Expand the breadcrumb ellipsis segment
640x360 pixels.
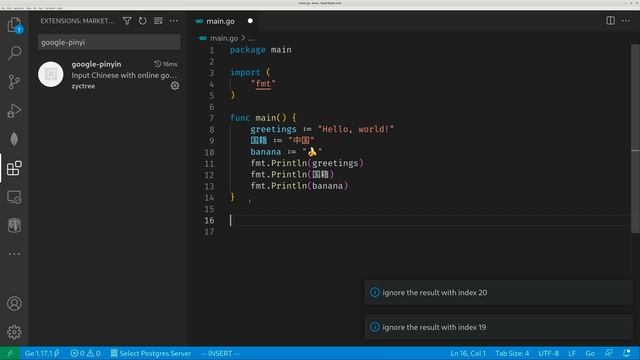(251, 38)
